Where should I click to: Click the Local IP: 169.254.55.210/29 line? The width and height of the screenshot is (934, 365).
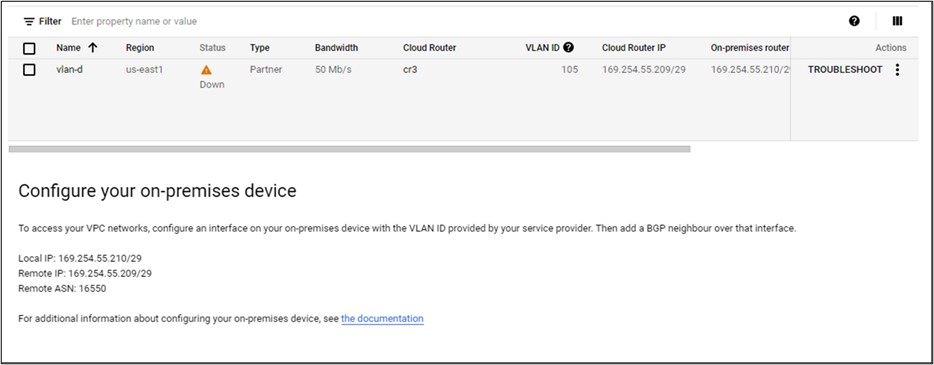(80, 258)
